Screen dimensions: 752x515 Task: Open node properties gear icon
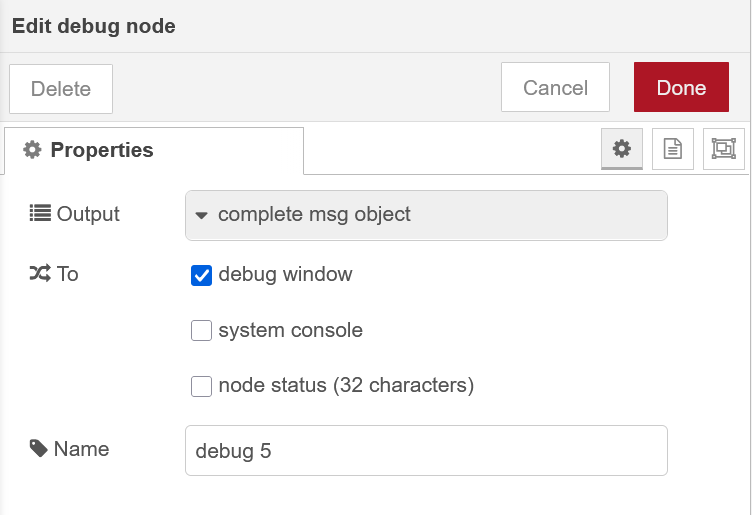coord(622,149)
